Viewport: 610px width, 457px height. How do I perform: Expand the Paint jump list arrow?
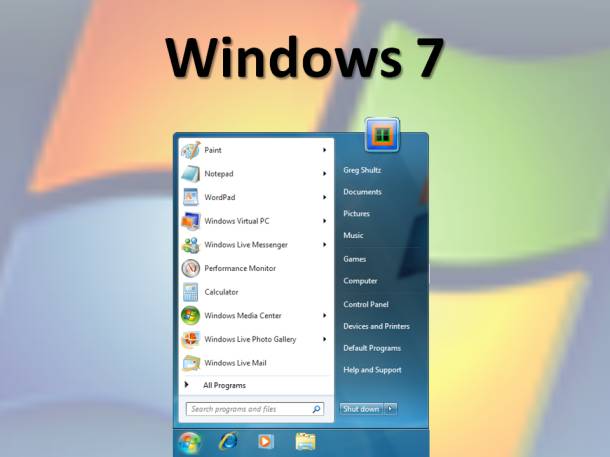324,150
